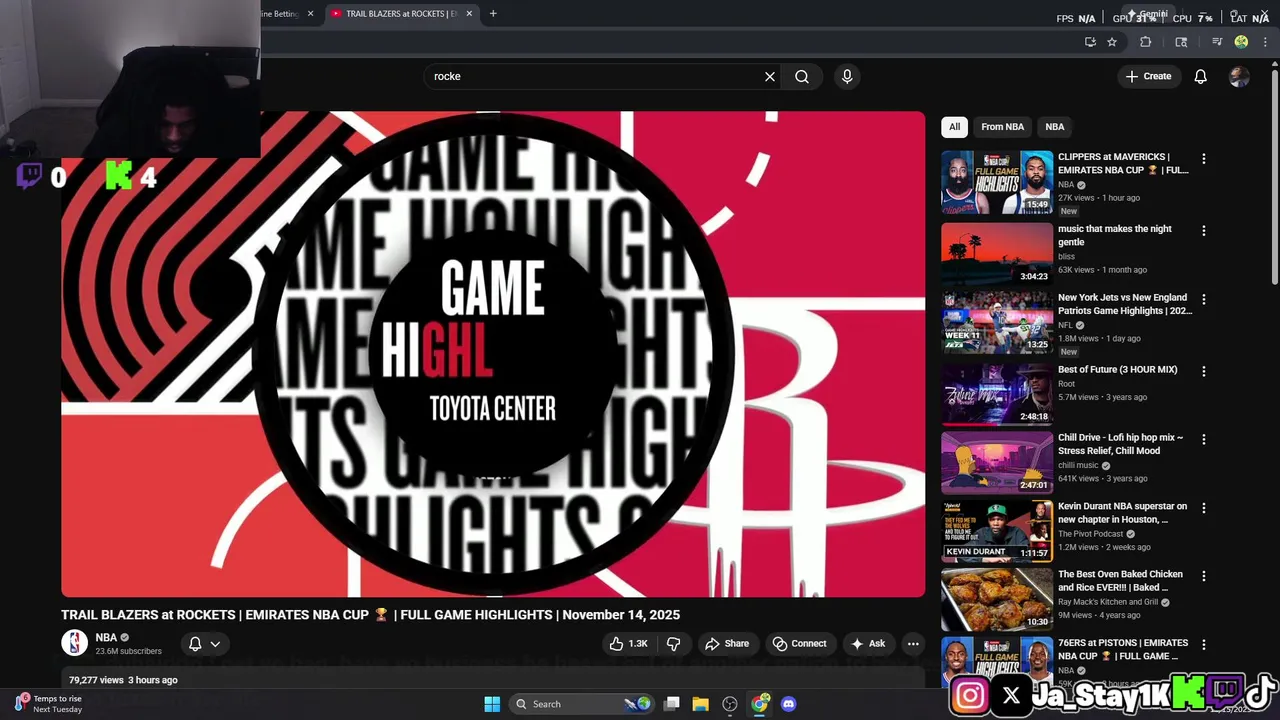Open options menu for Kevin Durant podcast video
1280x720 pixels.
point(1204,508)
